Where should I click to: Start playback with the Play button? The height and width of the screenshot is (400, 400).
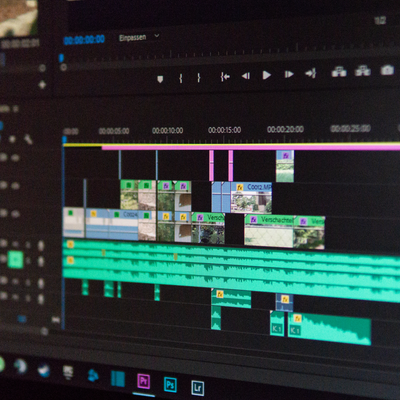point(267,75)
